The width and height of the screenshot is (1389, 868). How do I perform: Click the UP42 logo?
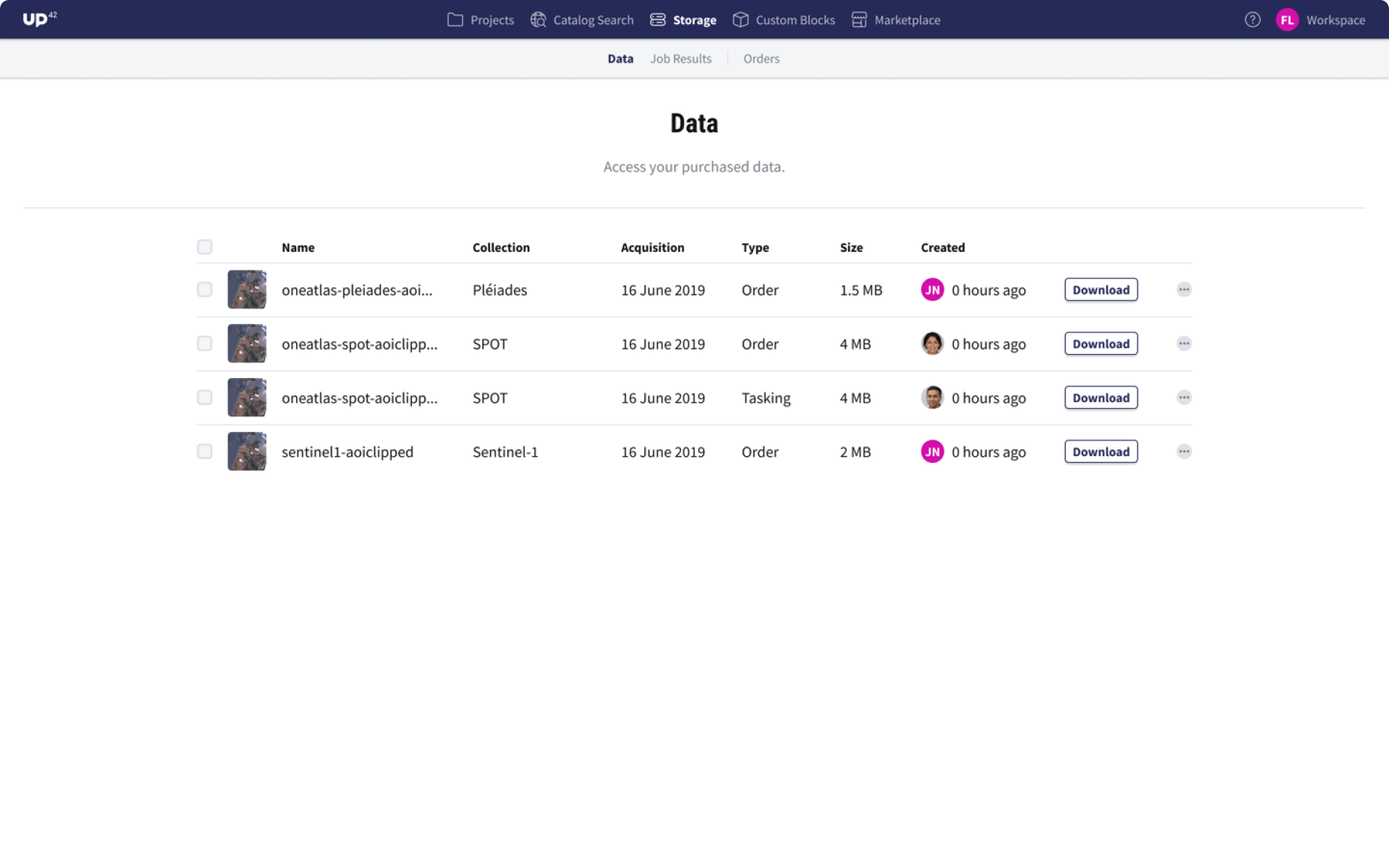point(39,20)
